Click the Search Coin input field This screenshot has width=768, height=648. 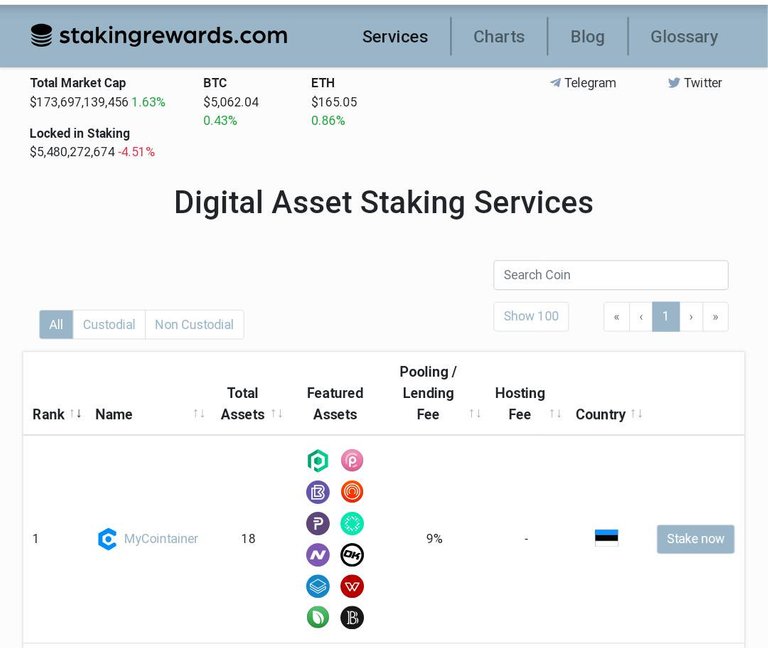click(611, 275)
